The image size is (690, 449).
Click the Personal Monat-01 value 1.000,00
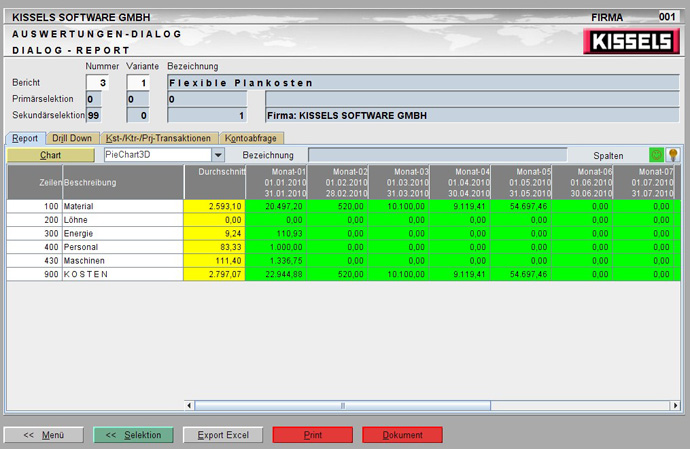(x=276, y=247)
